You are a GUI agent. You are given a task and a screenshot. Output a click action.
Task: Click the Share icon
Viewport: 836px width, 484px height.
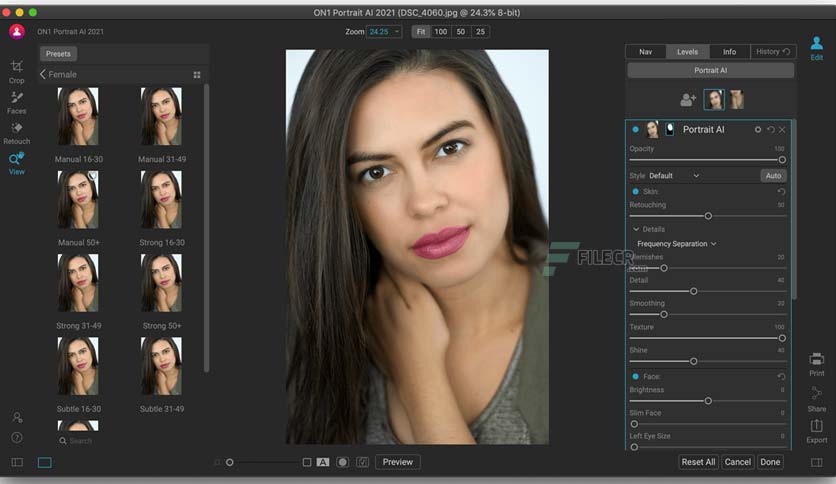coord(816,399)
